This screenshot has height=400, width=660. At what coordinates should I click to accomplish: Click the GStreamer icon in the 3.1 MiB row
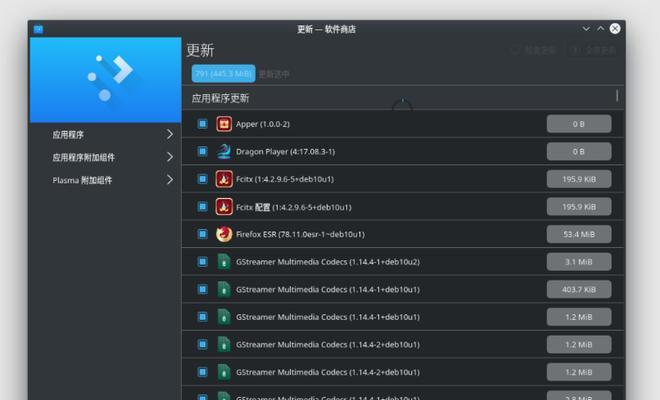pyautogui.click(x=224, y=262)
